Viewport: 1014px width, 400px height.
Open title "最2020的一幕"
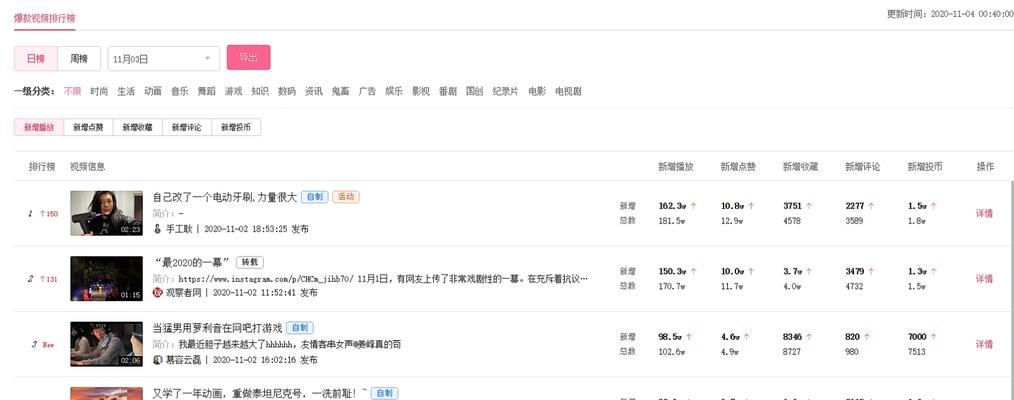[191, 262]
